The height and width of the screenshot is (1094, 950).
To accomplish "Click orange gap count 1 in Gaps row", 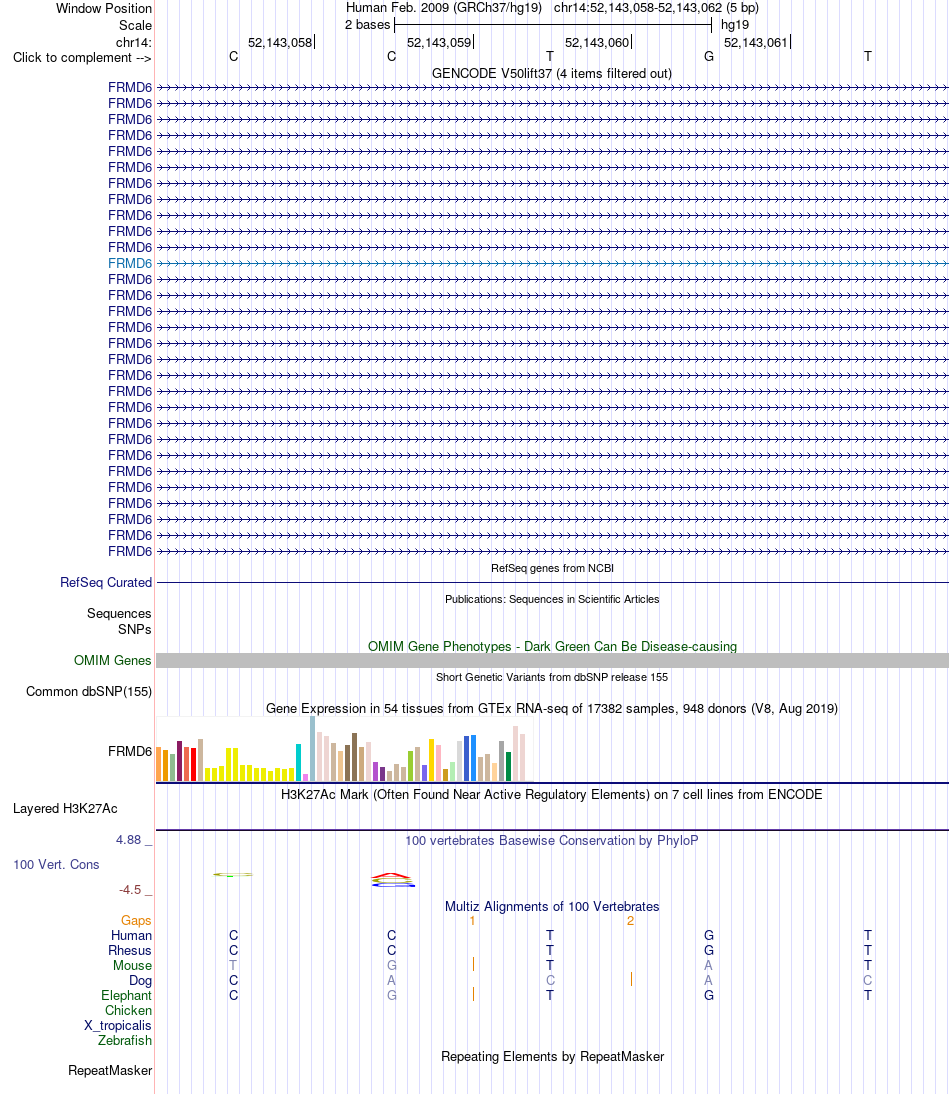I will (472, 921).
